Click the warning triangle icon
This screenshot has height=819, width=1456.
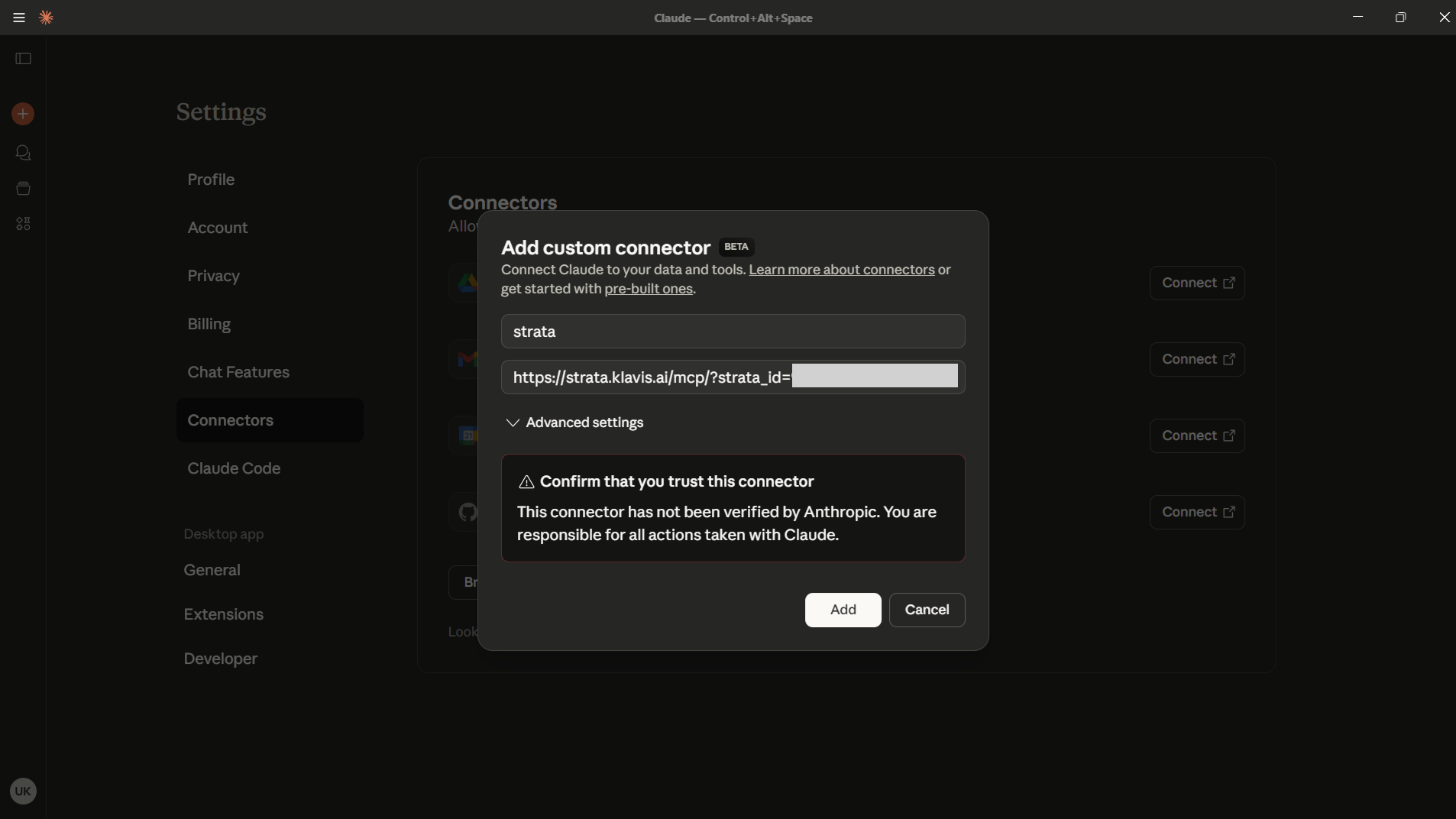pos(526,482)
